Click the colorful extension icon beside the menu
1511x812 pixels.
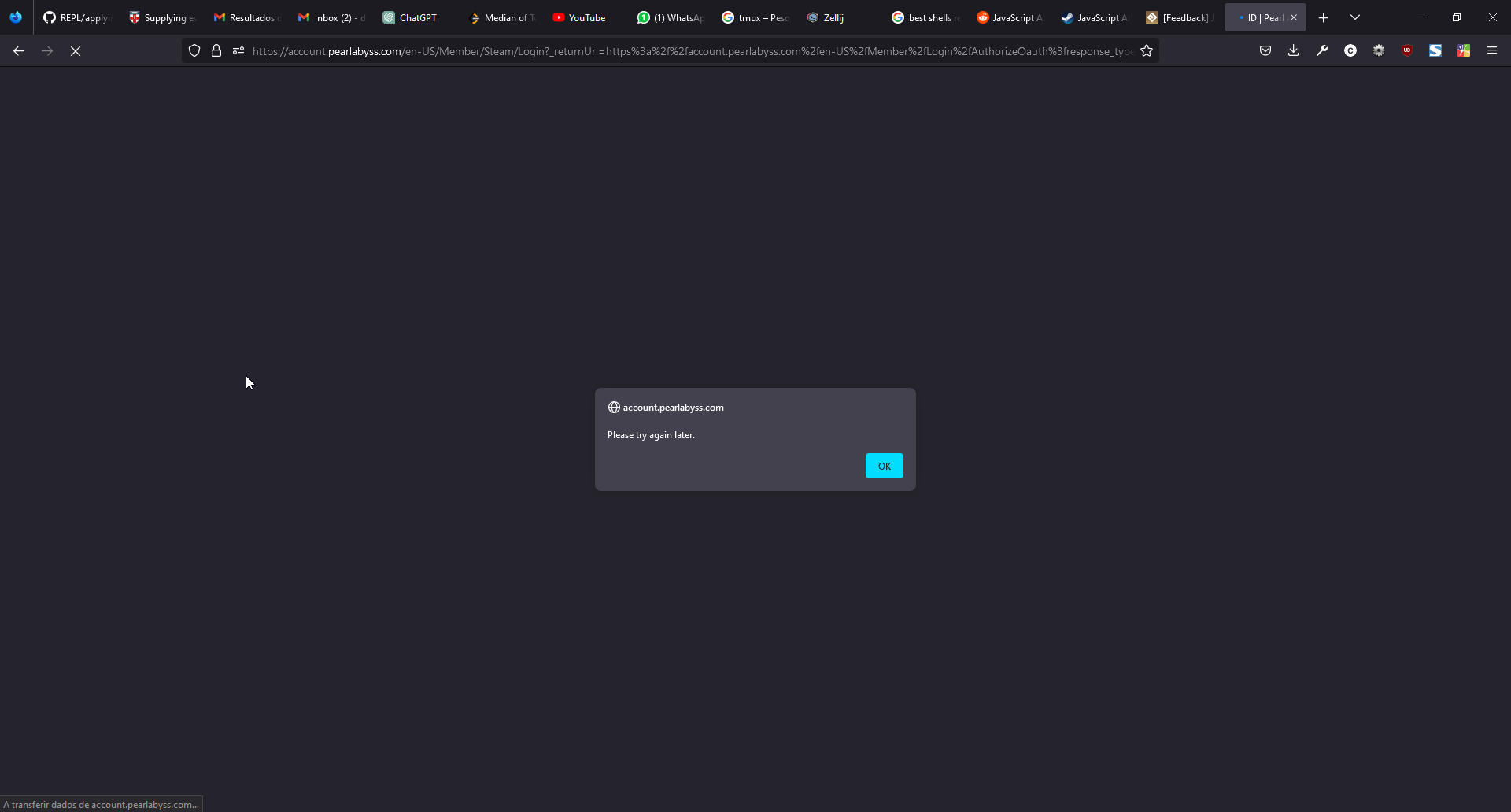coord(1464,50)
